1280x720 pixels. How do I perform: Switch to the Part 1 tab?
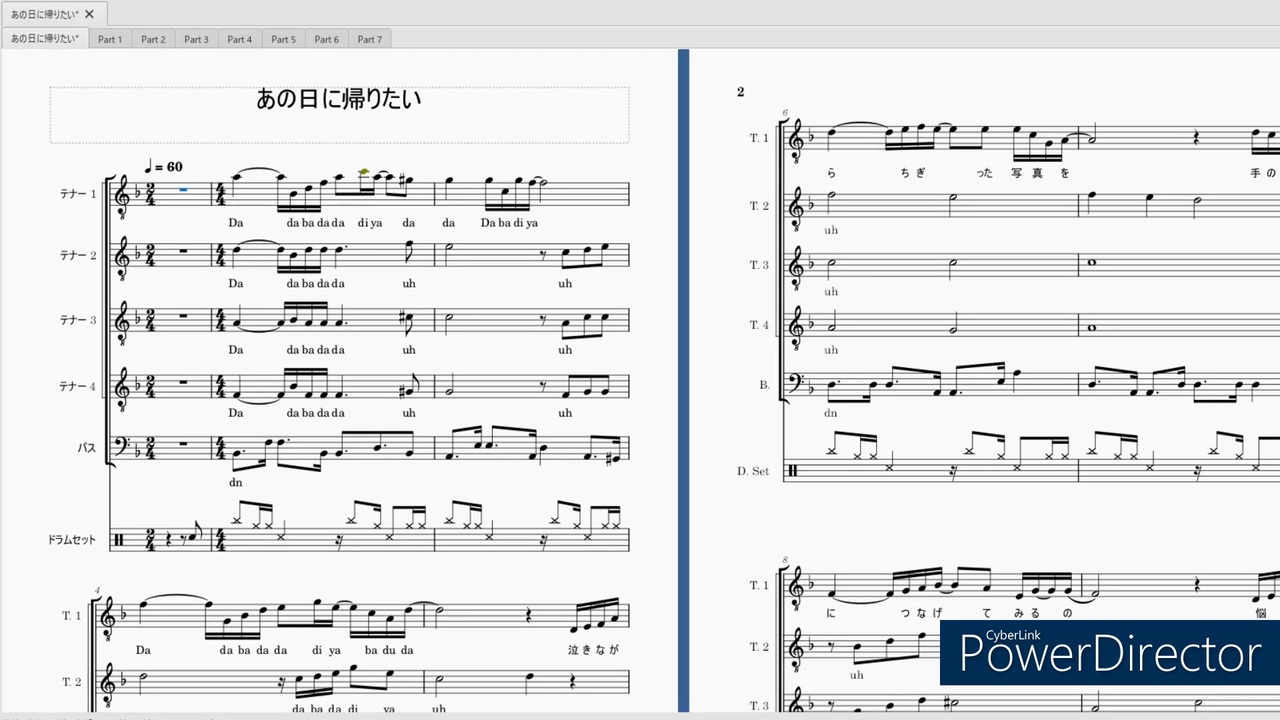110,39
